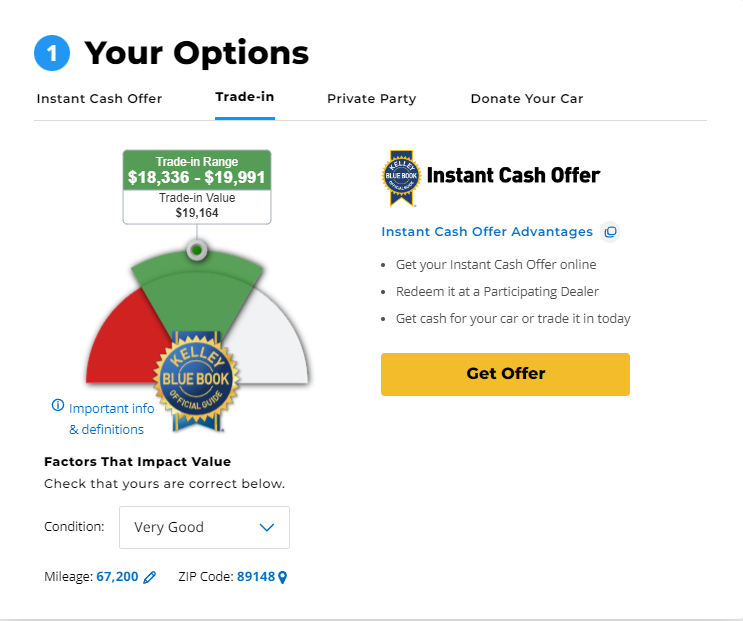Click the 67,200 mileage value
The image size is (743, 621).
point(117,577)
